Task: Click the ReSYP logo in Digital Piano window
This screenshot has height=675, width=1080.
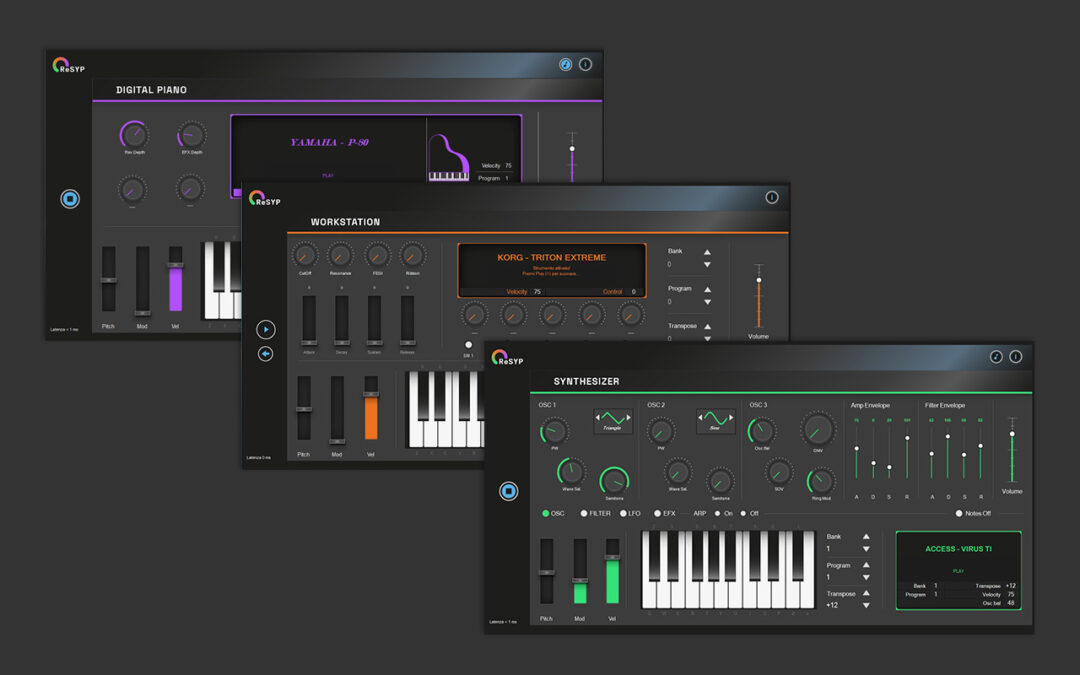Action: click(x=69, y=65)
